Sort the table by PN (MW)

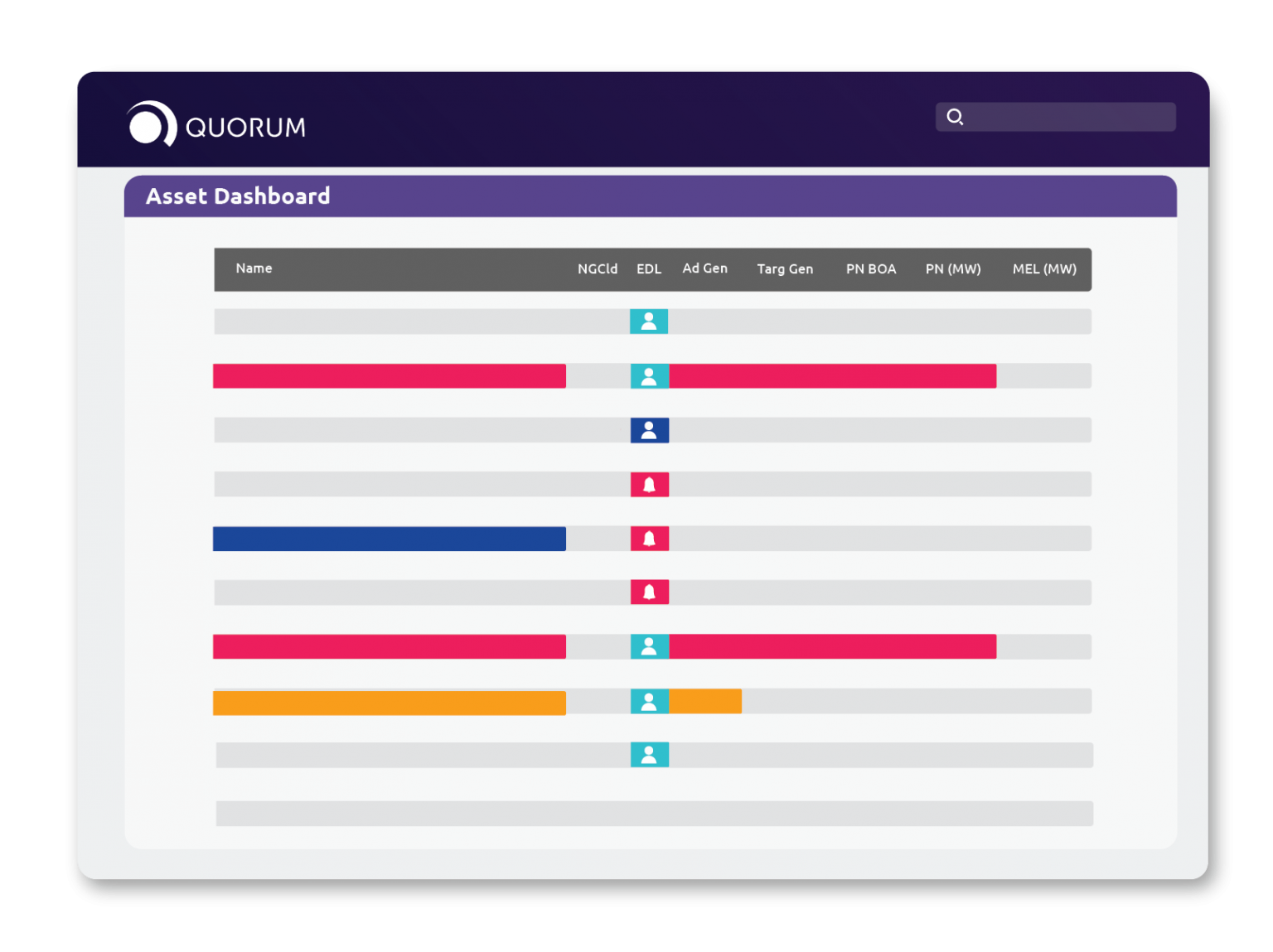953,268
